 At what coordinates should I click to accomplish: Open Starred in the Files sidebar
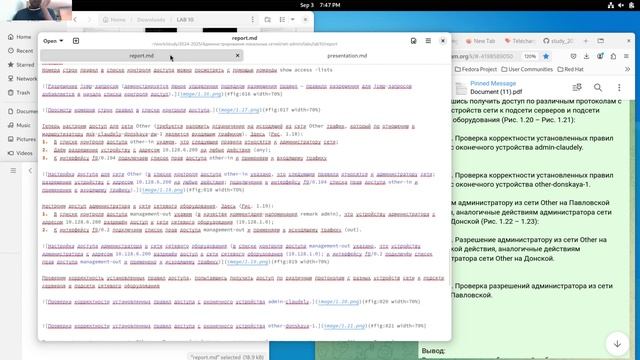click(x=21, y=64)
